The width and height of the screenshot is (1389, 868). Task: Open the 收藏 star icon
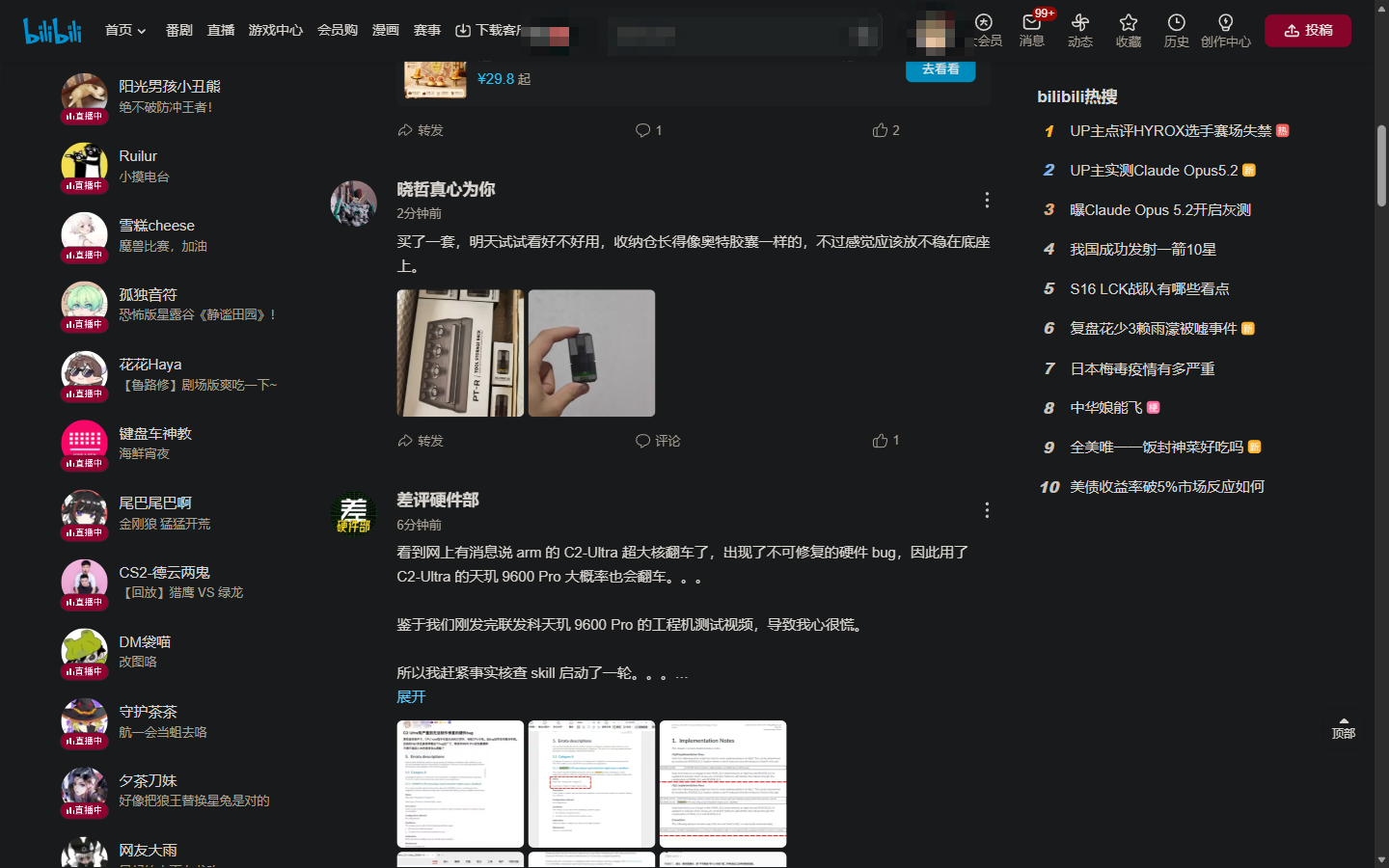click(x=1129, y=22)
